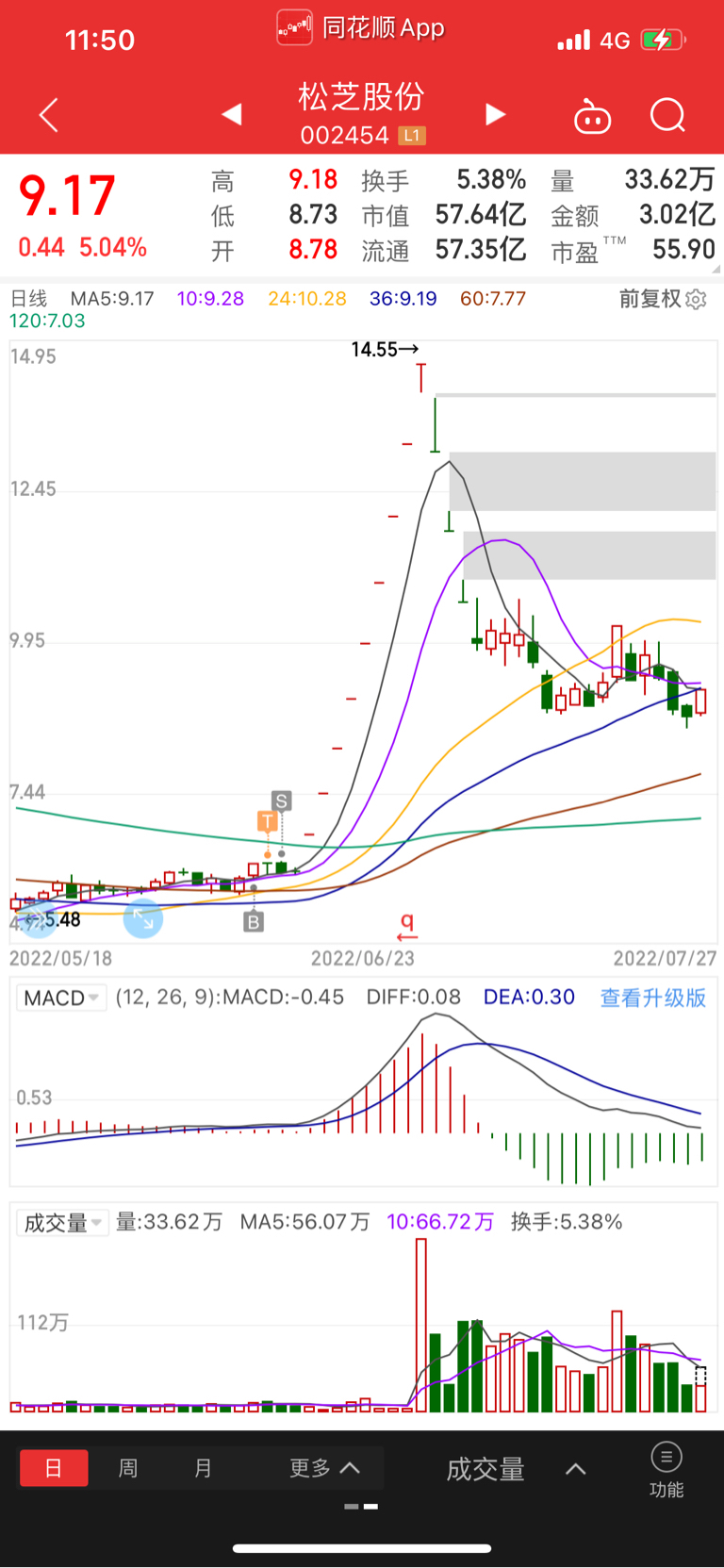Tap the purple 10:66.72万 volume label
The height and width of the screenshot is (1568, 724).
click(x=440, y=1222)
